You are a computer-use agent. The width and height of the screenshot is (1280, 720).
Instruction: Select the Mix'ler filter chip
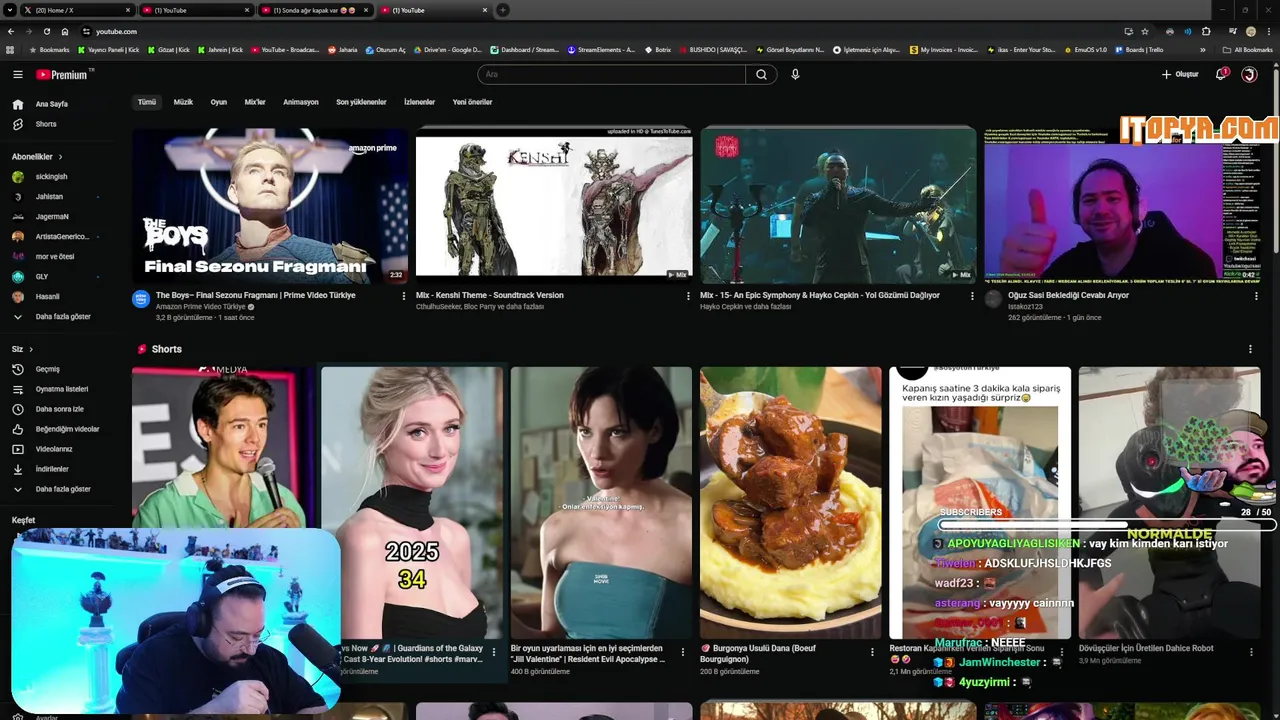tap(255, 102)
